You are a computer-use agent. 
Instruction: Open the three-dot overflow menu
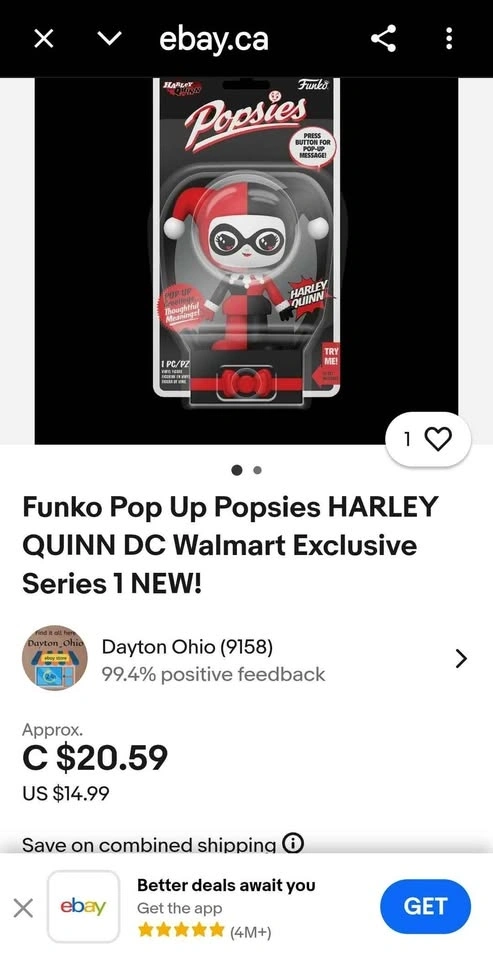pyautogui.click(x=449, y=39)
